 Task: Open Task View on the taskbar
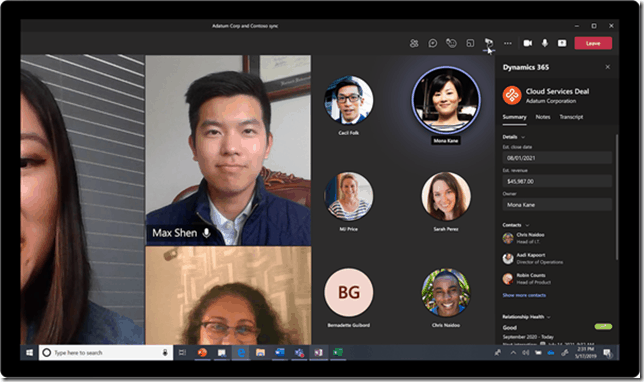pyautogui.click(x=182, y=352)
